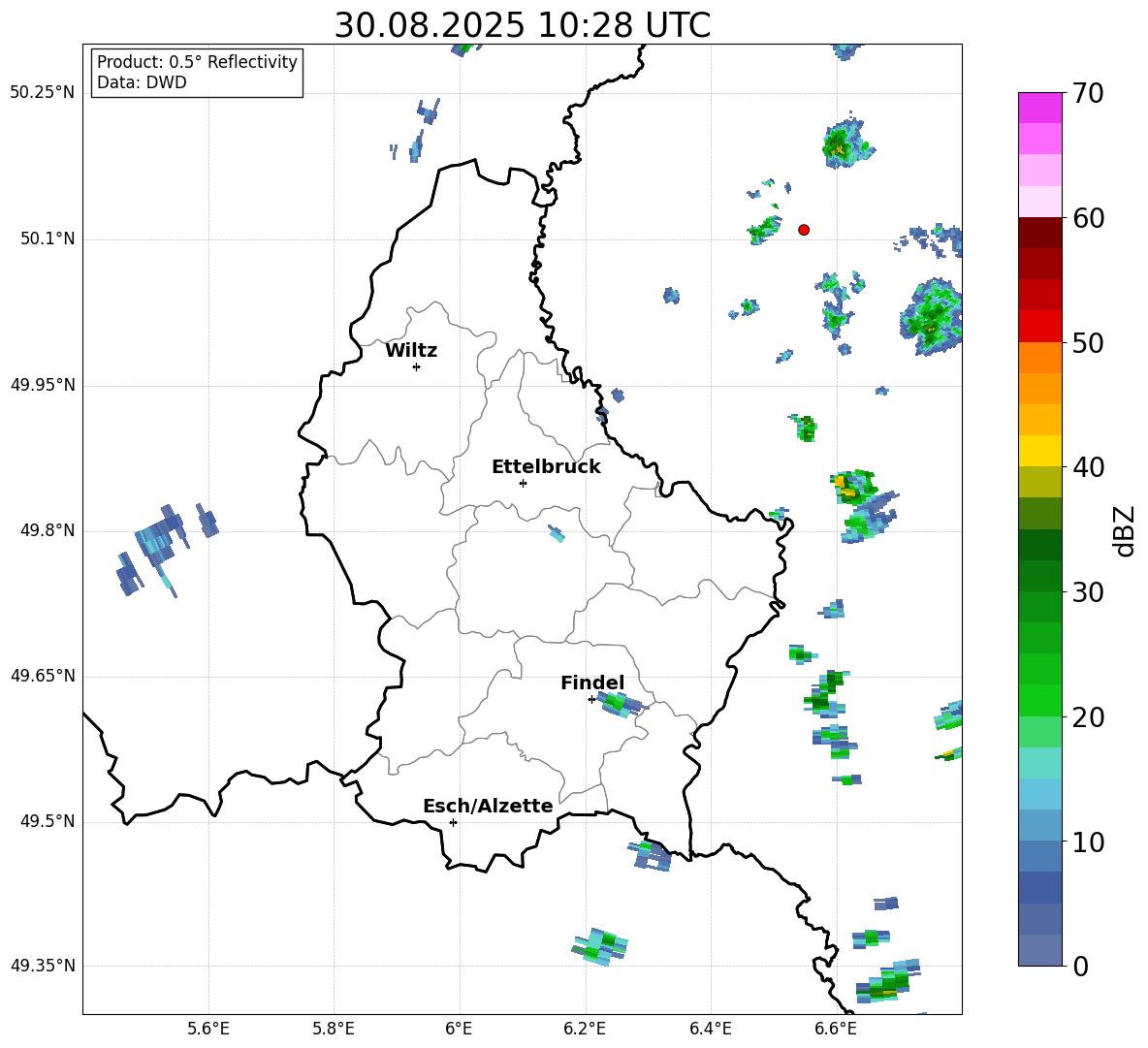Screen dimensions: 1148x1048
Task: Click the Ettelbruck city label
Action: tap(546, 467)
